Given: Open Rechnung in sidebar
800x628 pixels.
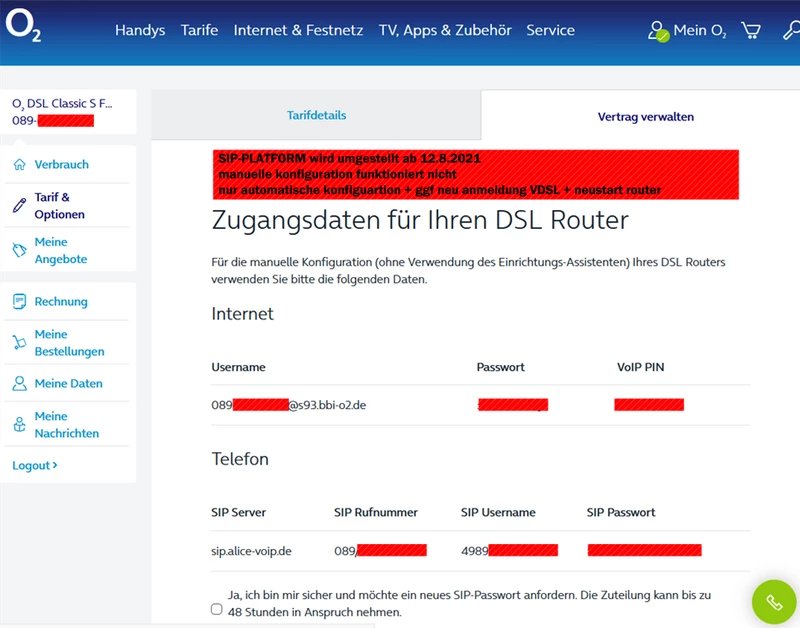Looking at the screenshot, I should point(61,302).
